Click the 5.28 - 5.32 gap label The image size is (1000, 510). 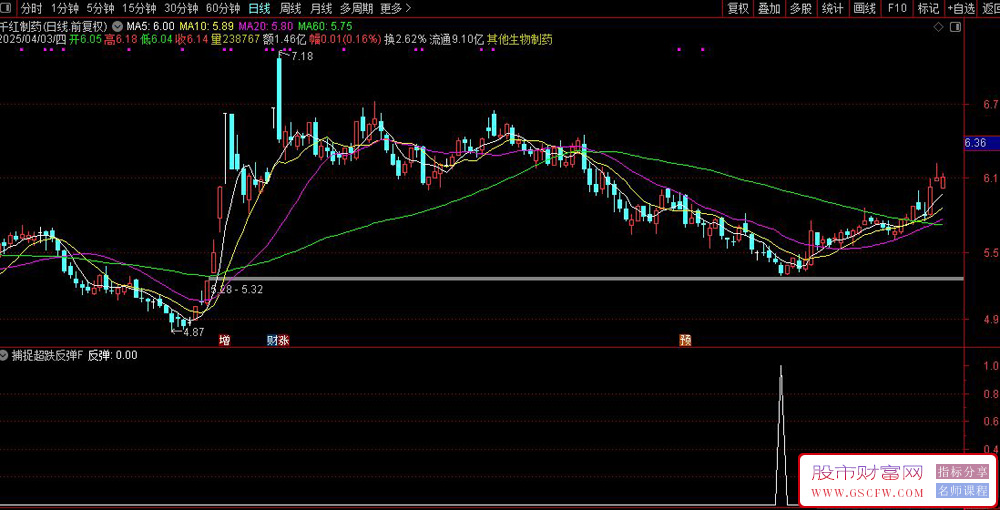(x=237, y=289)
